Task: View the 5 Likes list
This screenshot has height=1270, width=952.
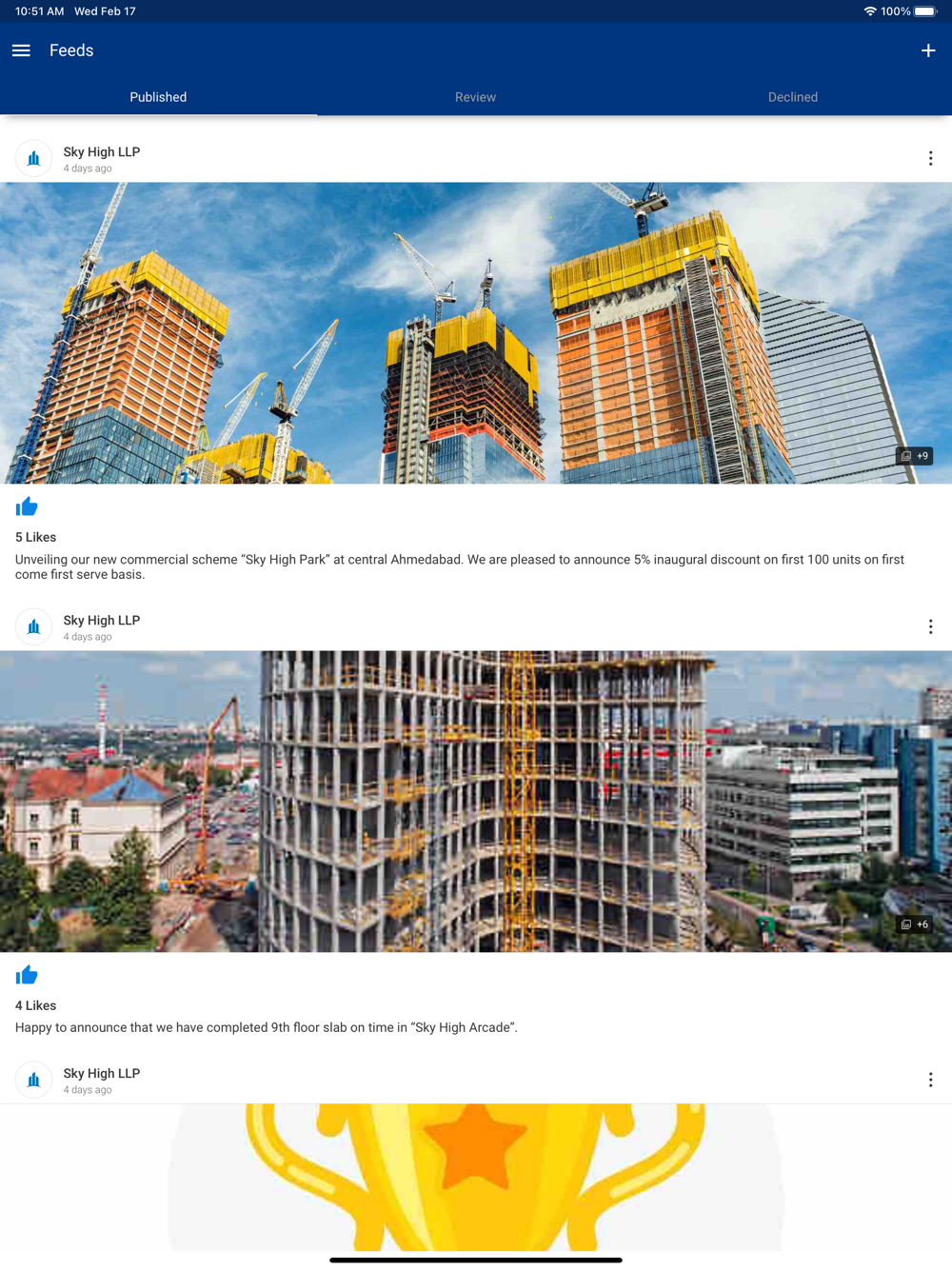Action: point(35,537)
